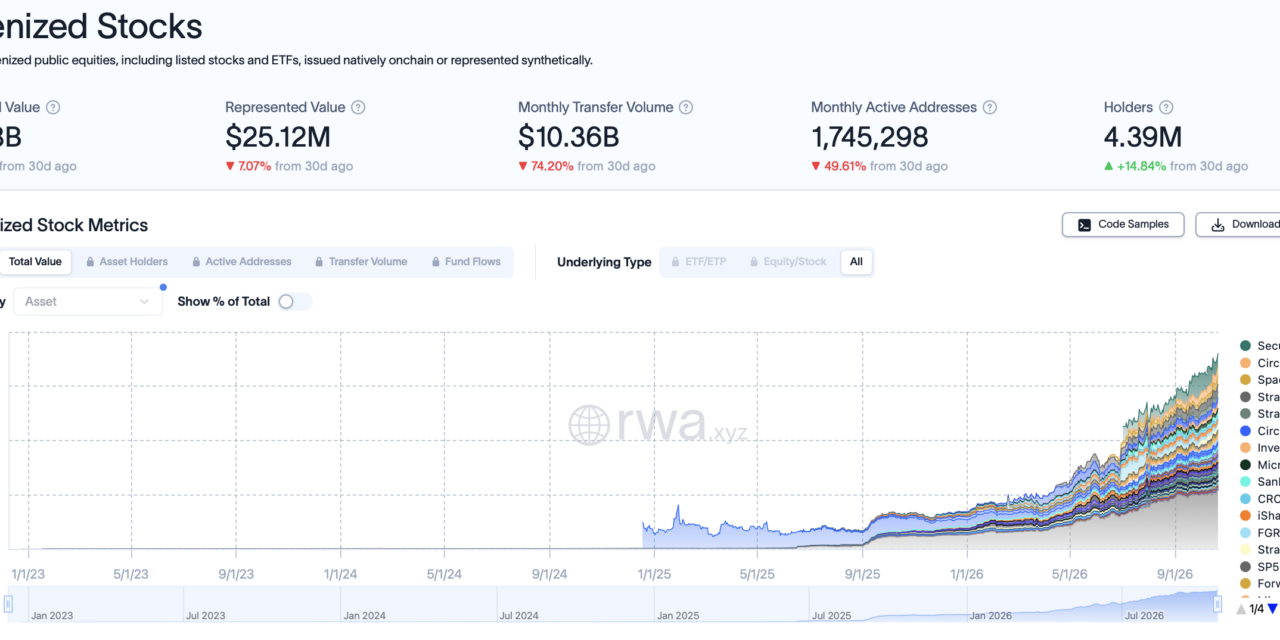This screenshot has height=640, width=1280.
Task: Click the +14.84% change indicator
Action: (1135, 166)
